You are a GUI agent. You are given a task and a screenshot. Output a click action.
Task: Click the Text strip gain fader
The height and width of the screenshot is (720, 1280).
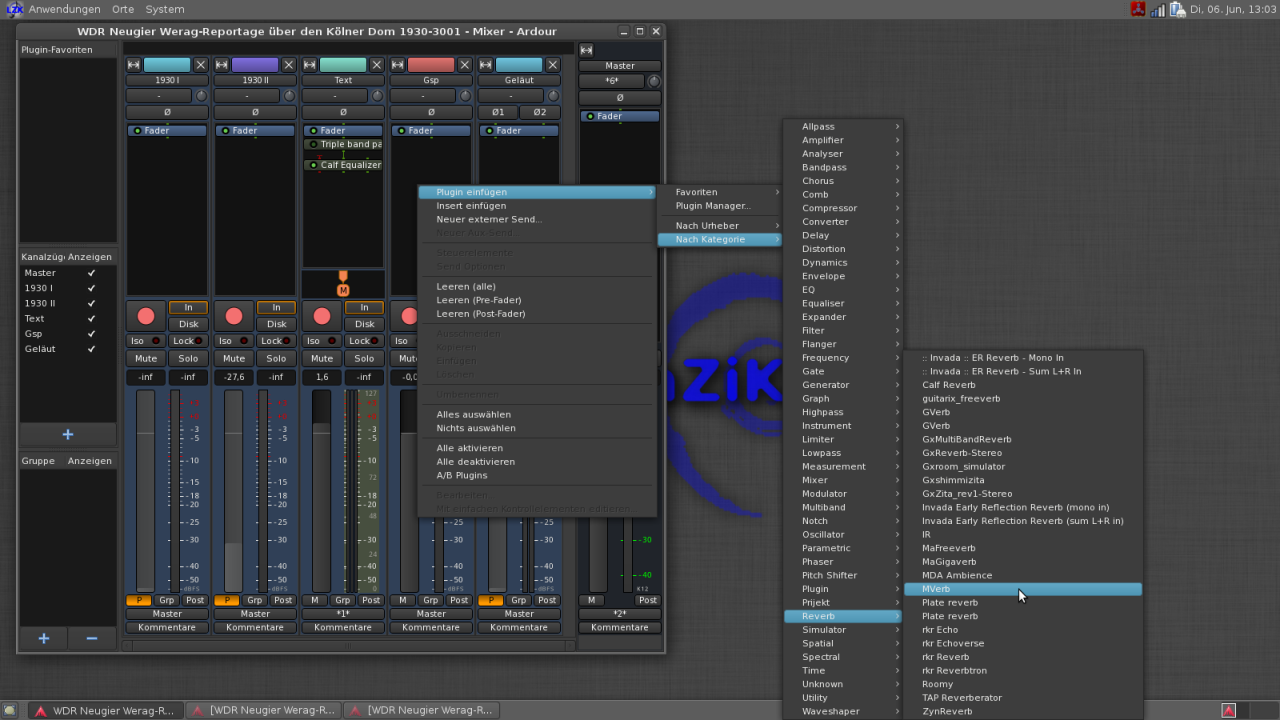coord(322,490)
